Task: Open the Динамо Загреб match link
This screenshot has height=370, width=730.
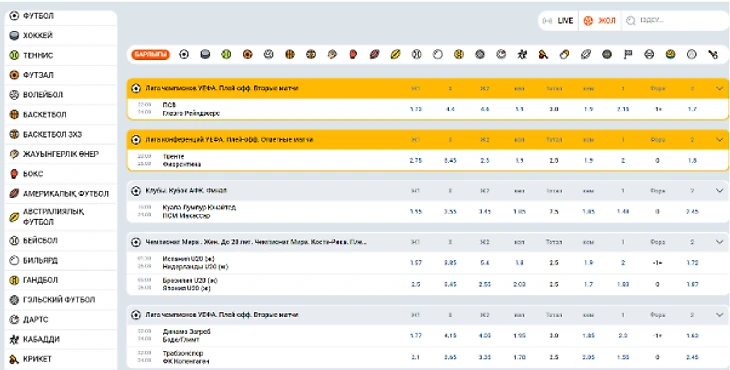Action: coord(186,332)
